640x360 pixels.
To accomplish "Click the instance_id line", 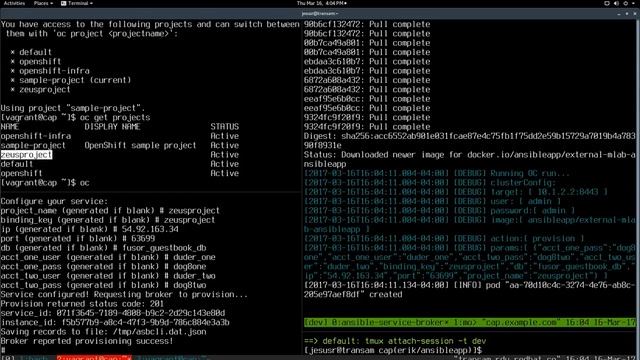I will pyautogui.click(x=115, y=323).
